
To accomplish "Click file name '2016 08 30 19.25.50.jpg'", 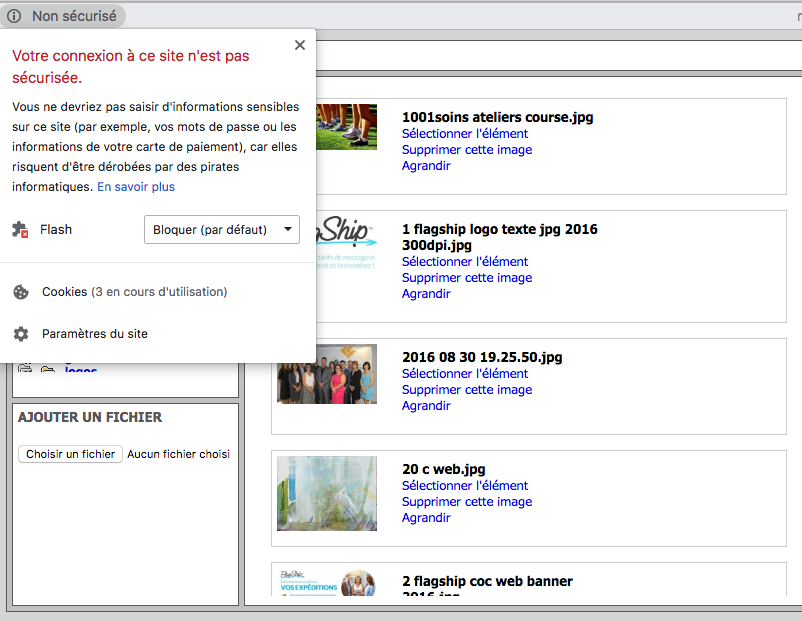I will (x=482, y=357).
